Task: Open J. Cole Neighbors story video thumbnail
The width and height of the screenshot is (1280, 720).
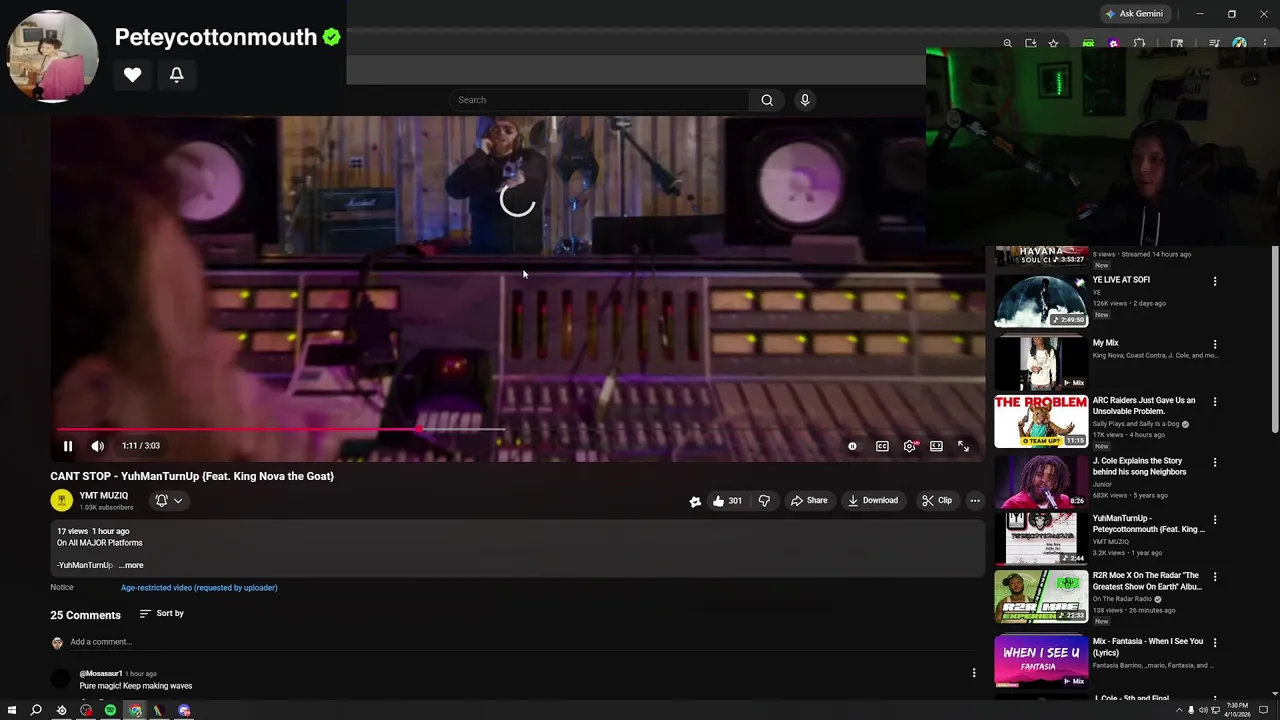Action: coord(1040,481)
